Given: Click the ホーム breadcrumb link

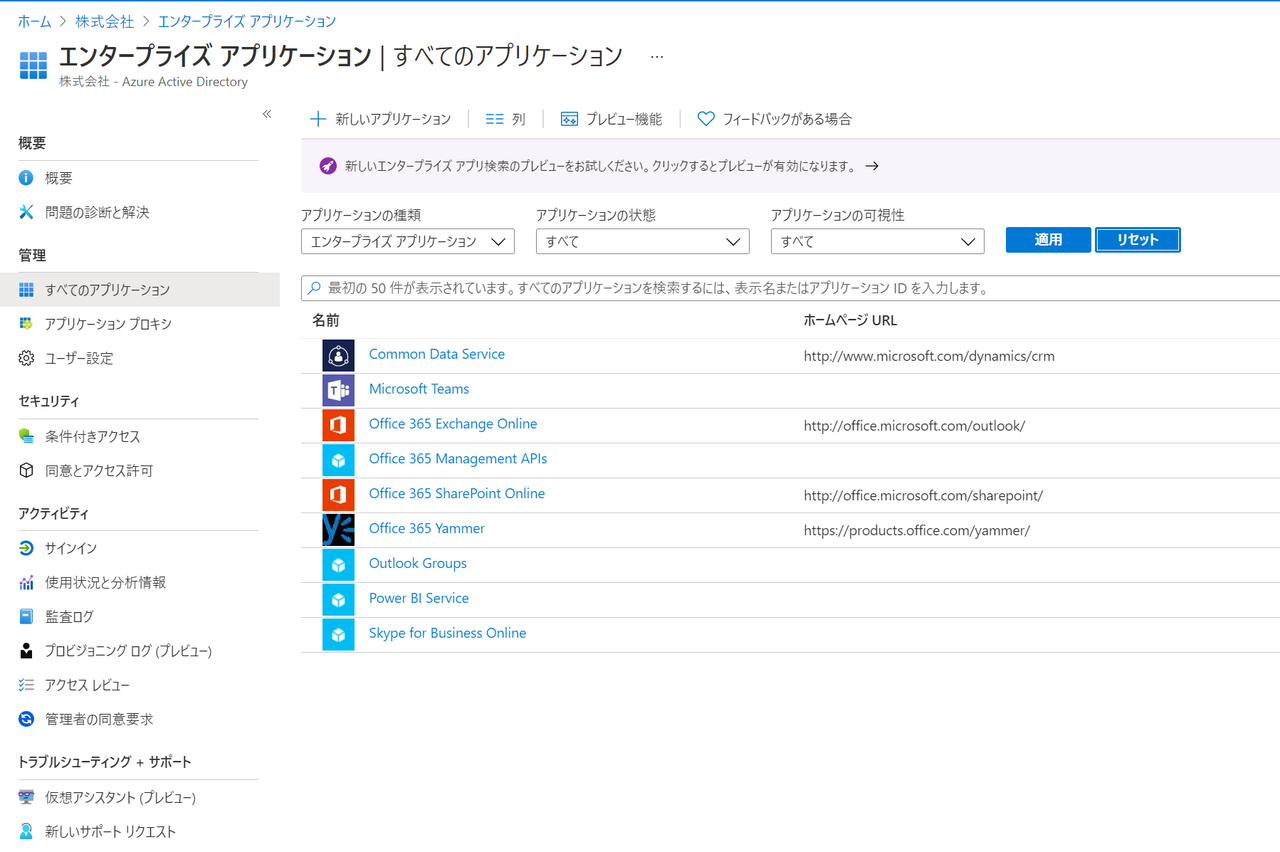Looking at the screenshot, I should point(34,21).
